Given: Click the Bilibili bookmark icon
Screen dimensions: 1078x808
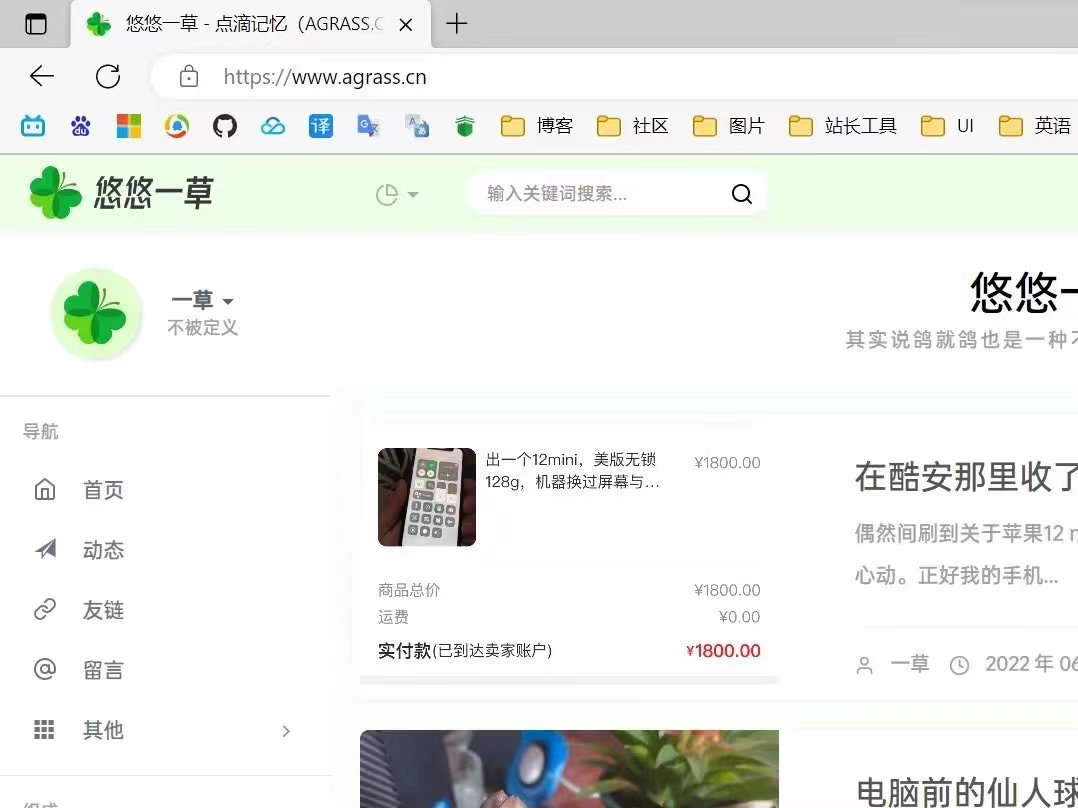Looking at the screenshot, I should click(33, 126).
